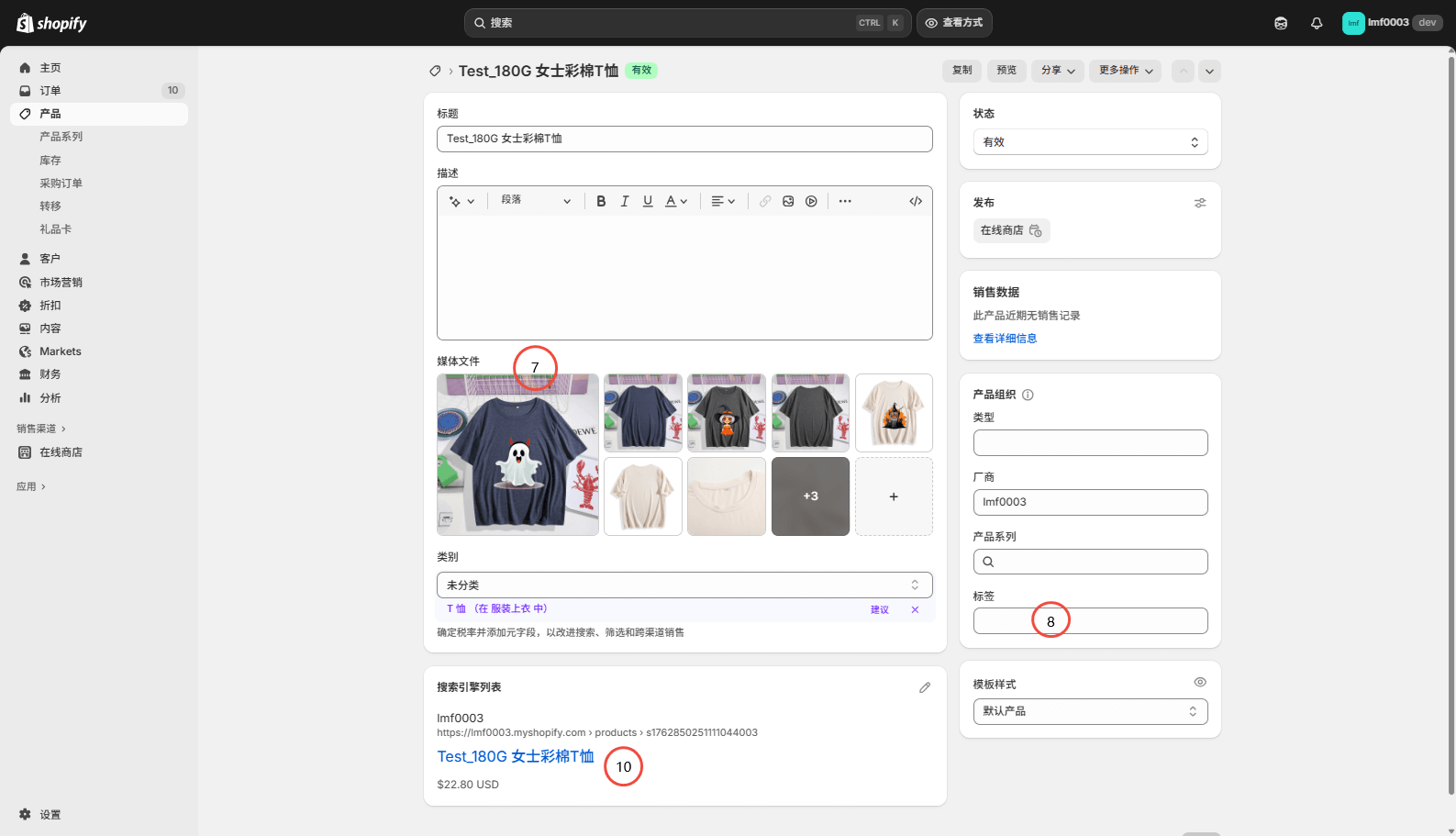Click the +3 more media thumbnail

coord(810,496)
